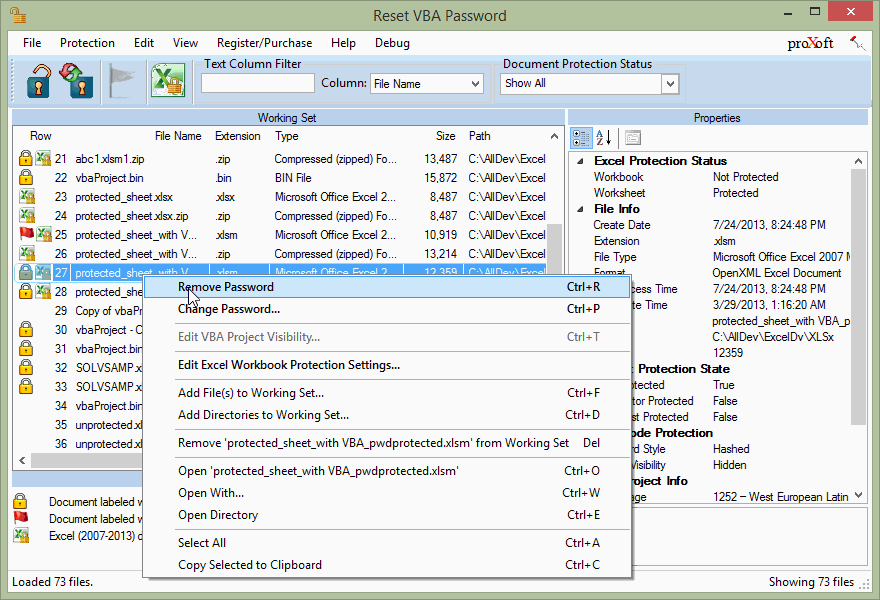The width and height of the screenshot is (880, 600).
Task: Open the Protection menu
Action: click(x=87, y=43)
